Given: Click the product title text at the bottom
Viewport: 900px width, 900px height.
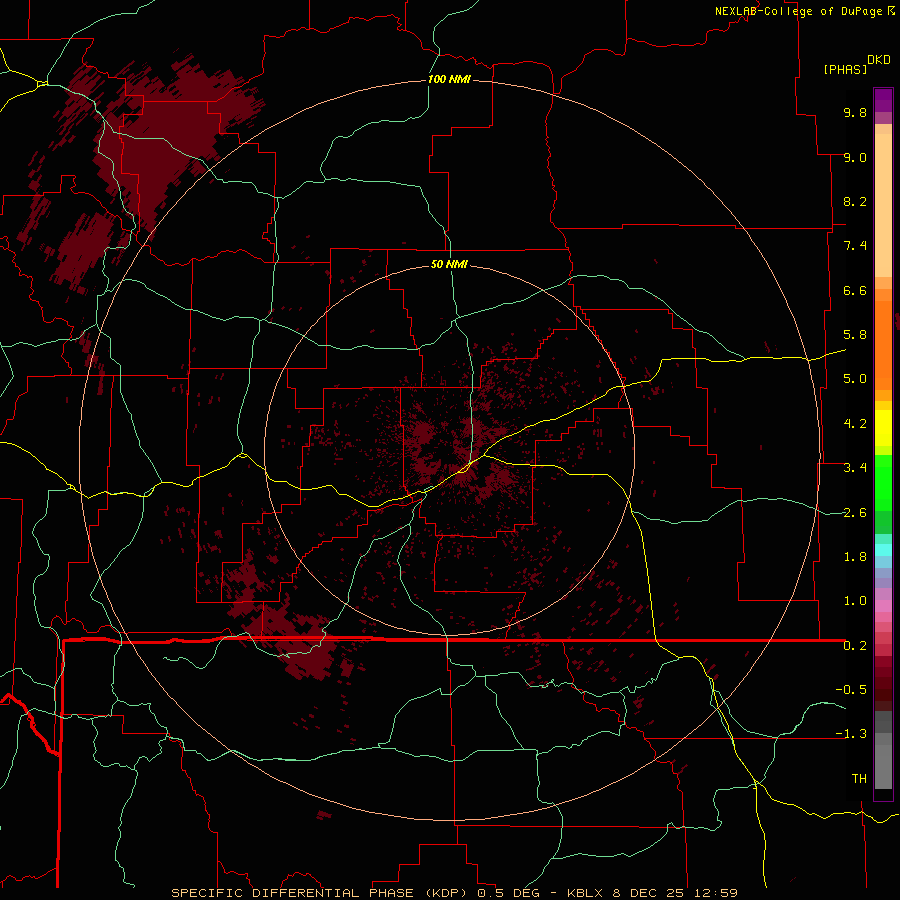Looking at the screenshot, I should (454, 893).
